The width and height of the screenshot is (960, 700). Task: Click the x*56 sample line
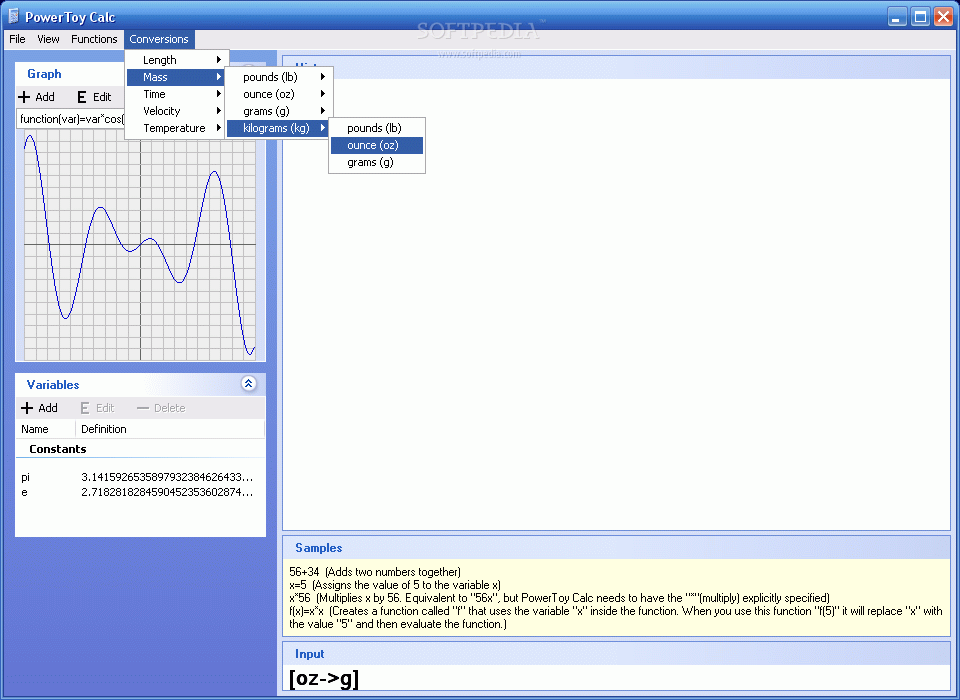pyautogui.click(x=560, y=598)
